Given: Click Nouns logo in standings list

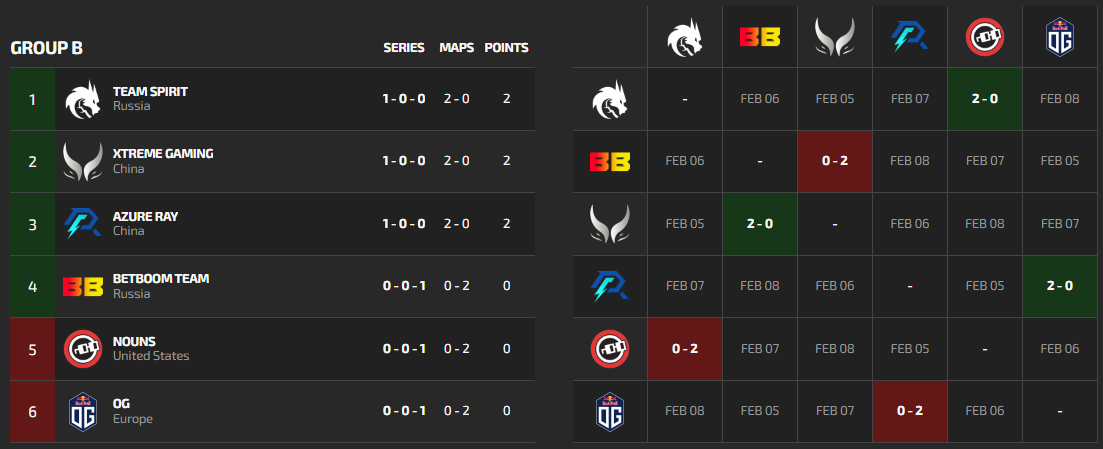Looking at the screenshot, I should click(83, 349).
